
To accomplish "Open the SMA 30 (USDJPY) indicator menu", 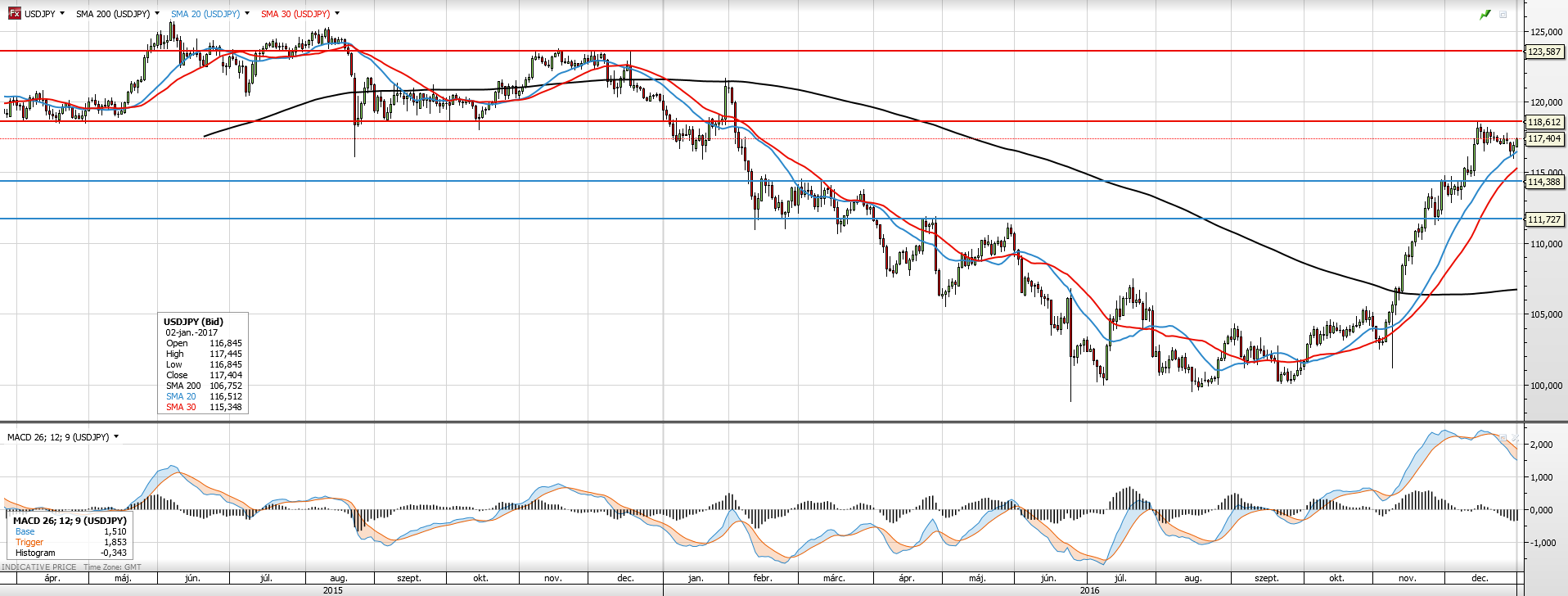I will click(337, 14).
